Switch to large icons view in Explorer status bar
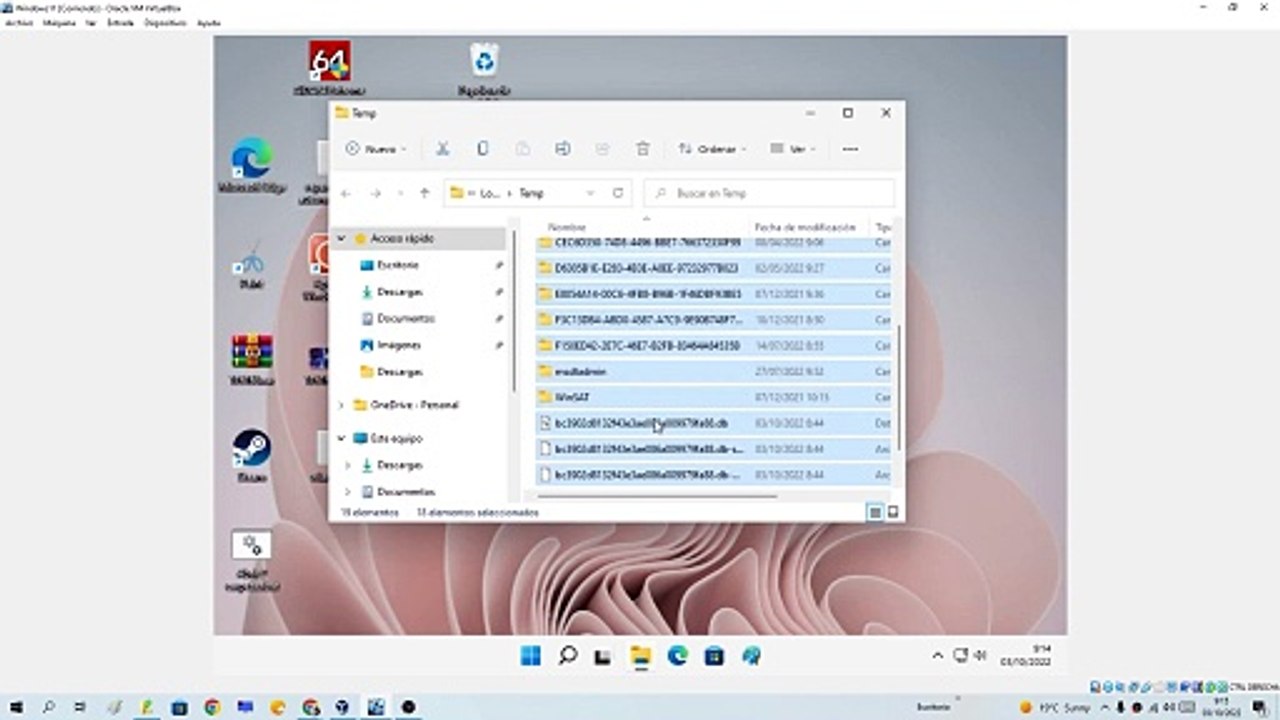Screen dimensions: 1280x720 pyautogui.click(x=893, y=512)
